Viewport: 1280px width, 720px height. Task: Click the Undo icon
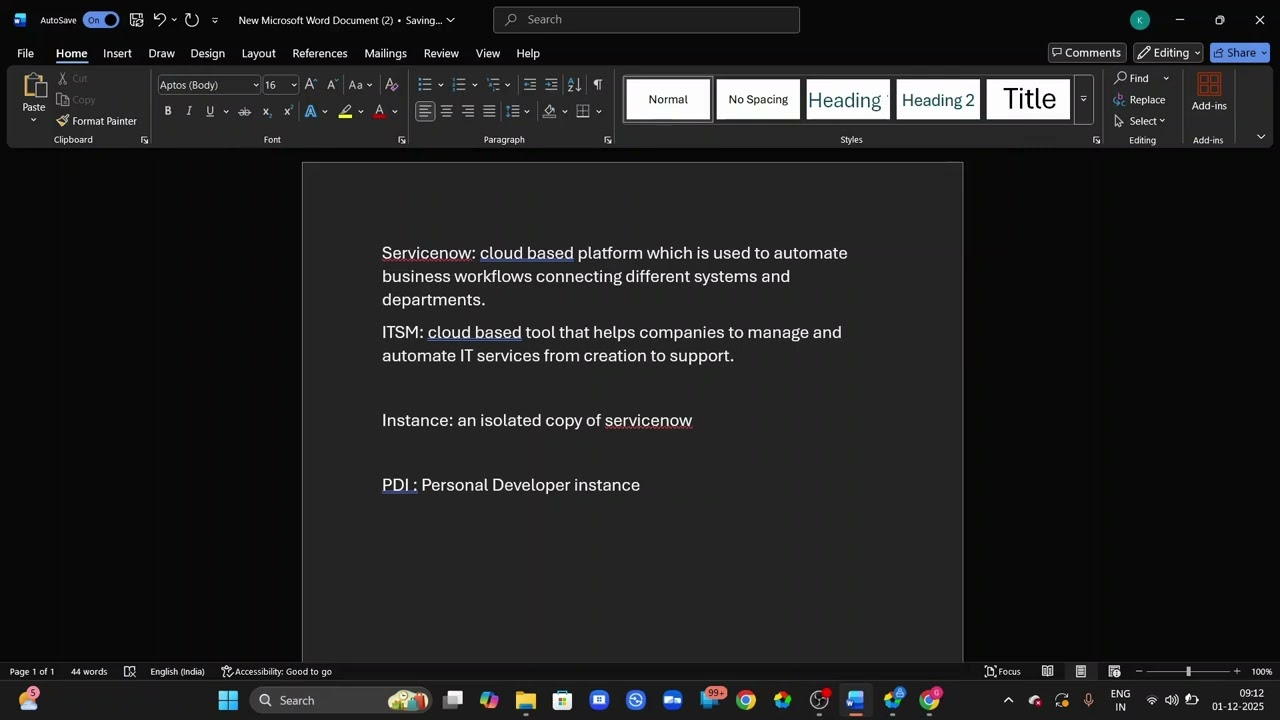[x=159, y=20]
